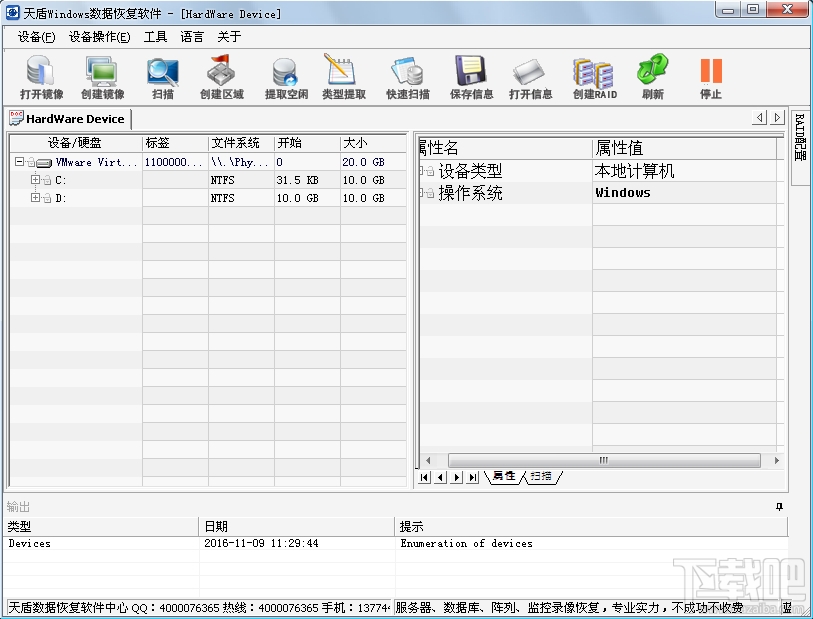Click the properties scrollbar right arrow
The image size is (813, 619).
(777, 460)
